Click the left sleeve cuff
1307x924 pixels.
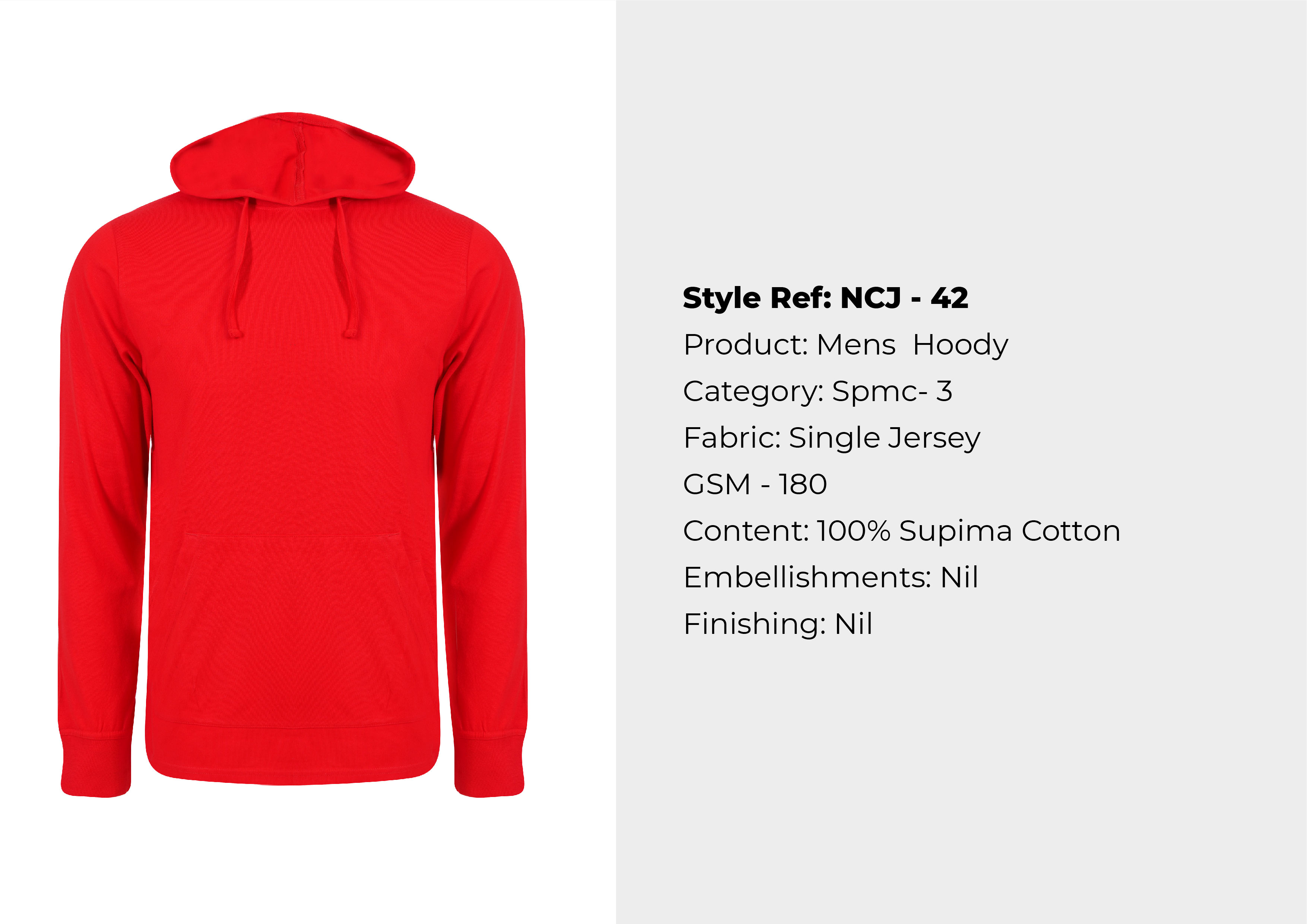(96, 766)
